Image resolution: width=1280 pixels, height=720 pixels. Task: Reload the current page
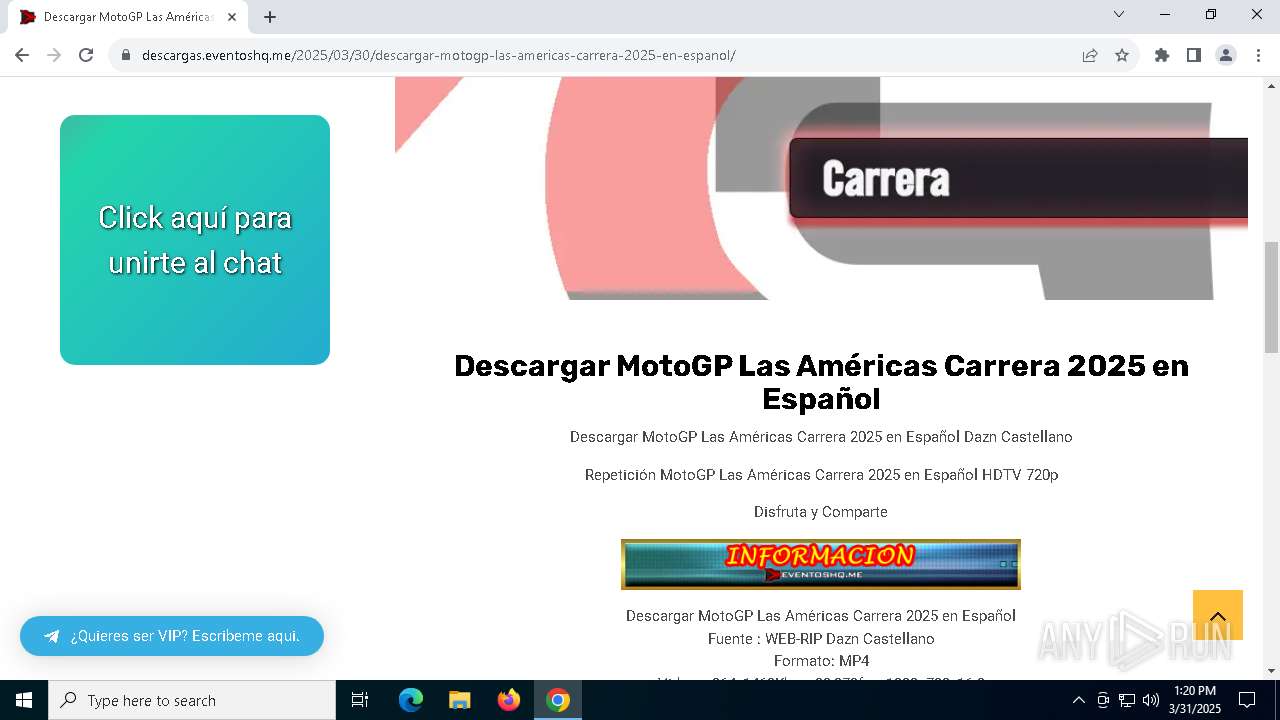(86, 55)
